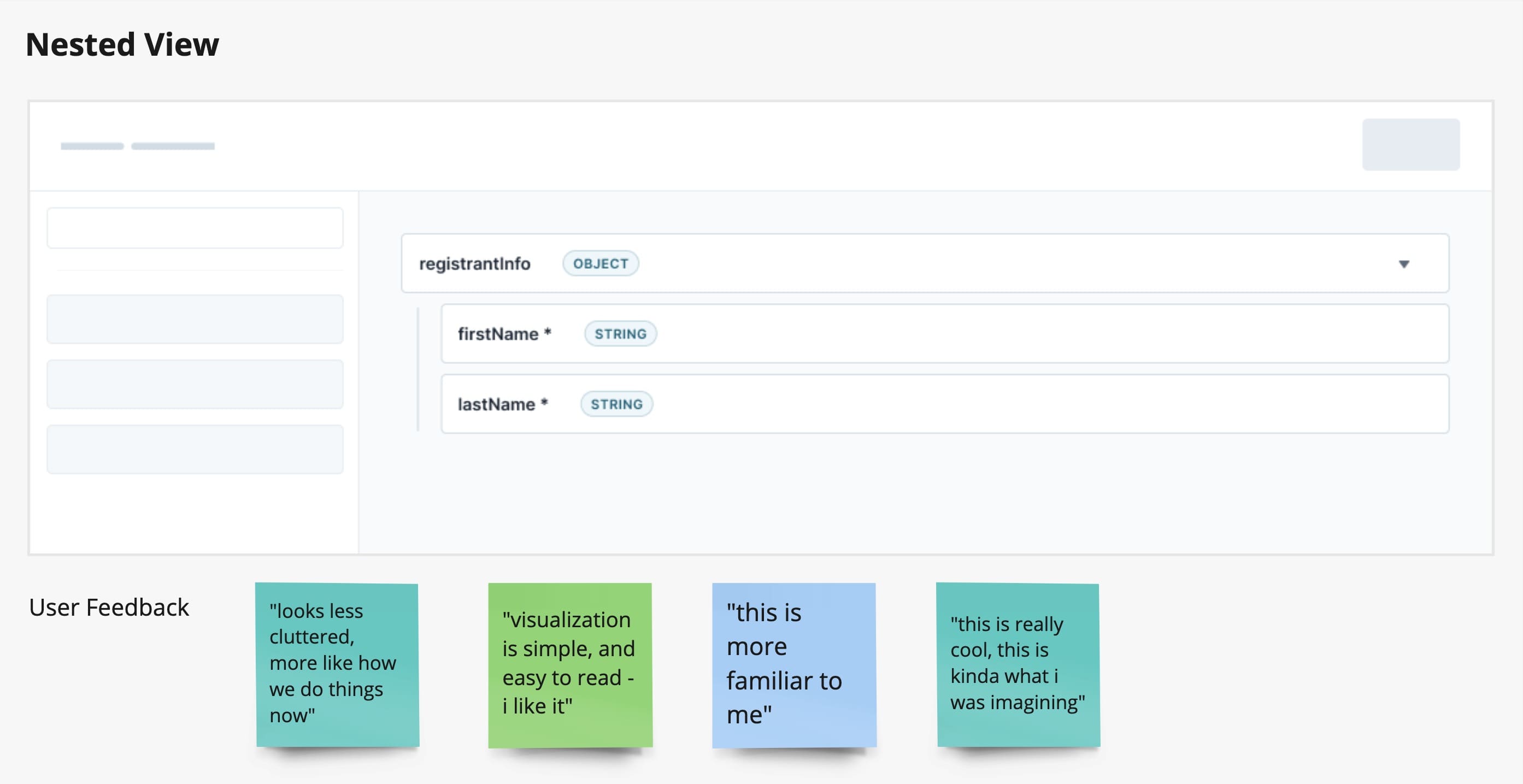Select the third gray sidebar placeholder item

coord(195,449)
